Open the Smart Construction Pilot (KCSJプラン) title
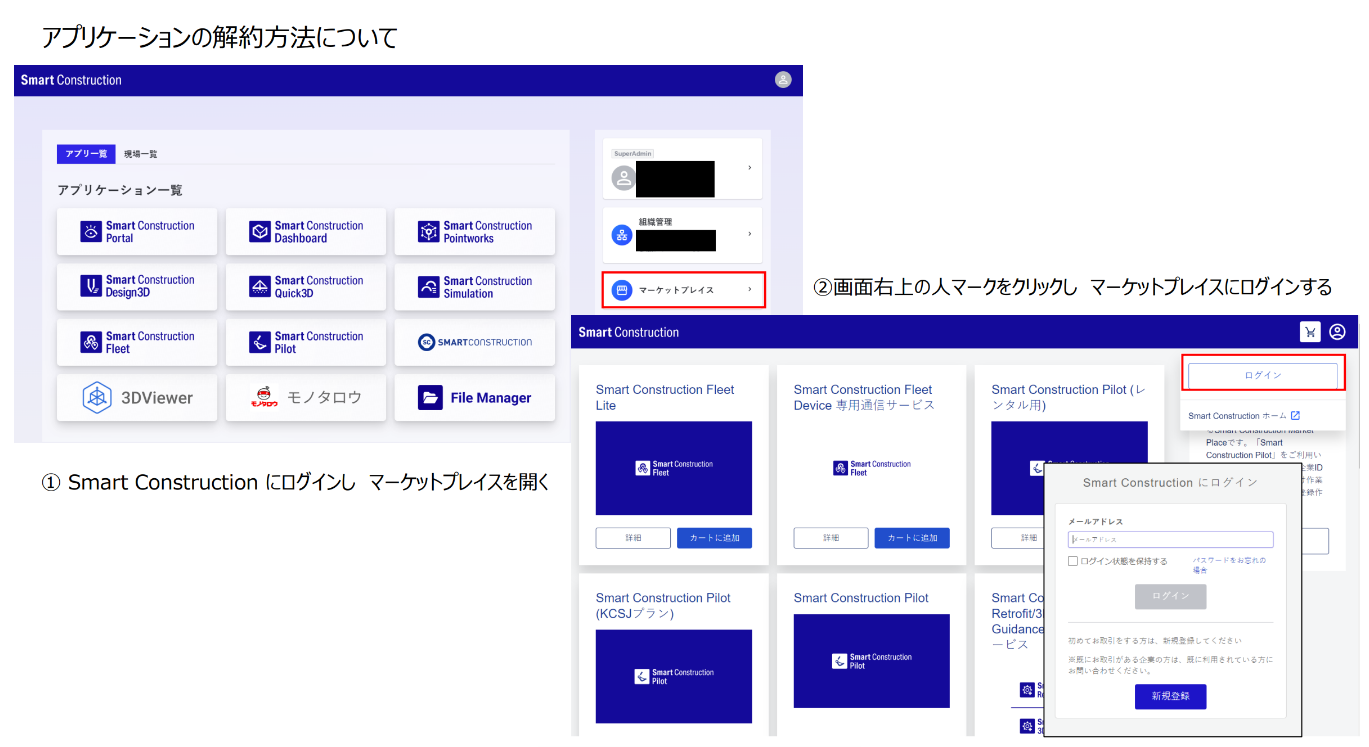The image size is (1369, 747). point(663,605)
